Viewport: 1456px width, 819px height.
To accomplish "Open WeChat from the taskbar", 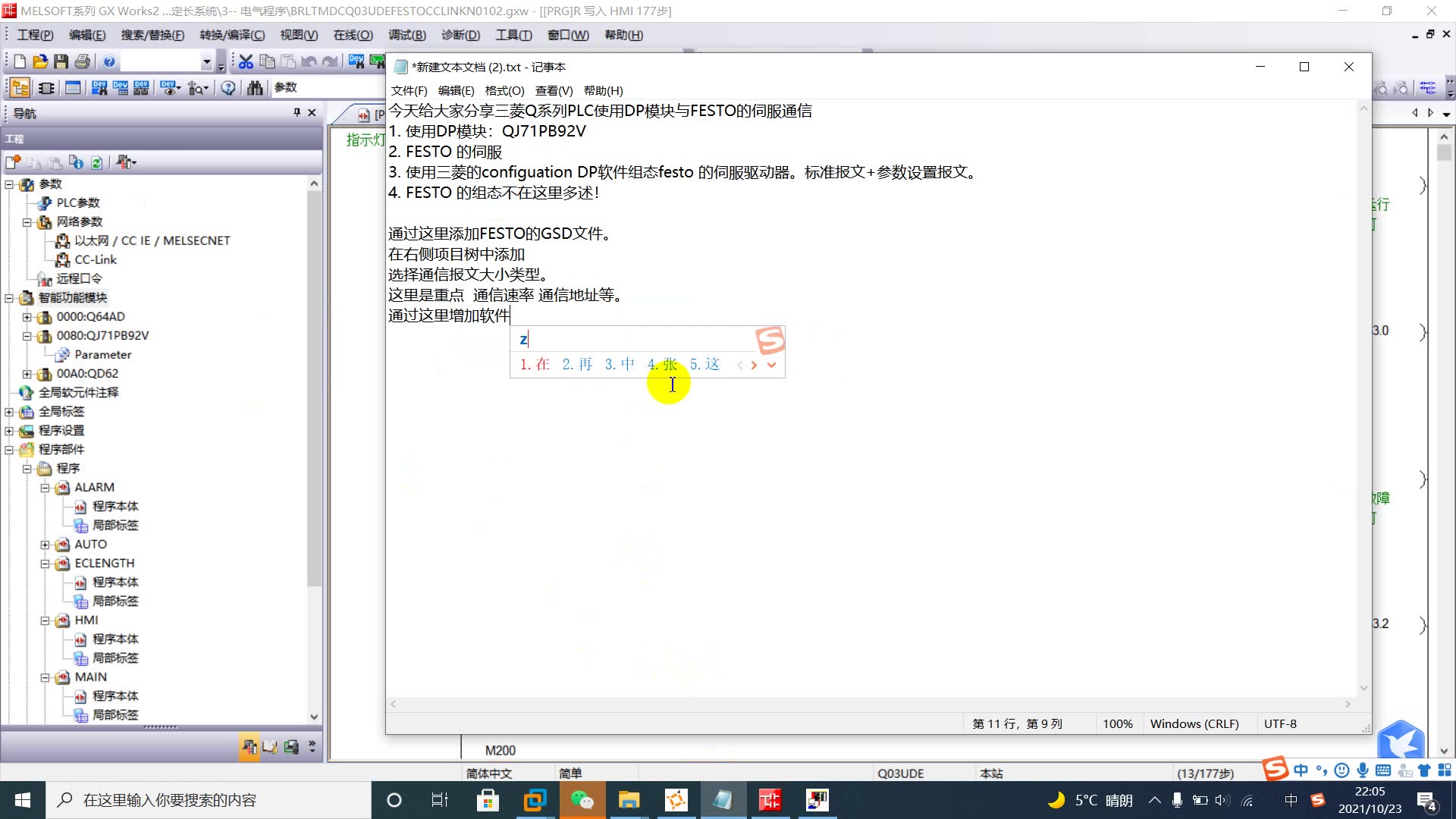I will tap(582, 799).
